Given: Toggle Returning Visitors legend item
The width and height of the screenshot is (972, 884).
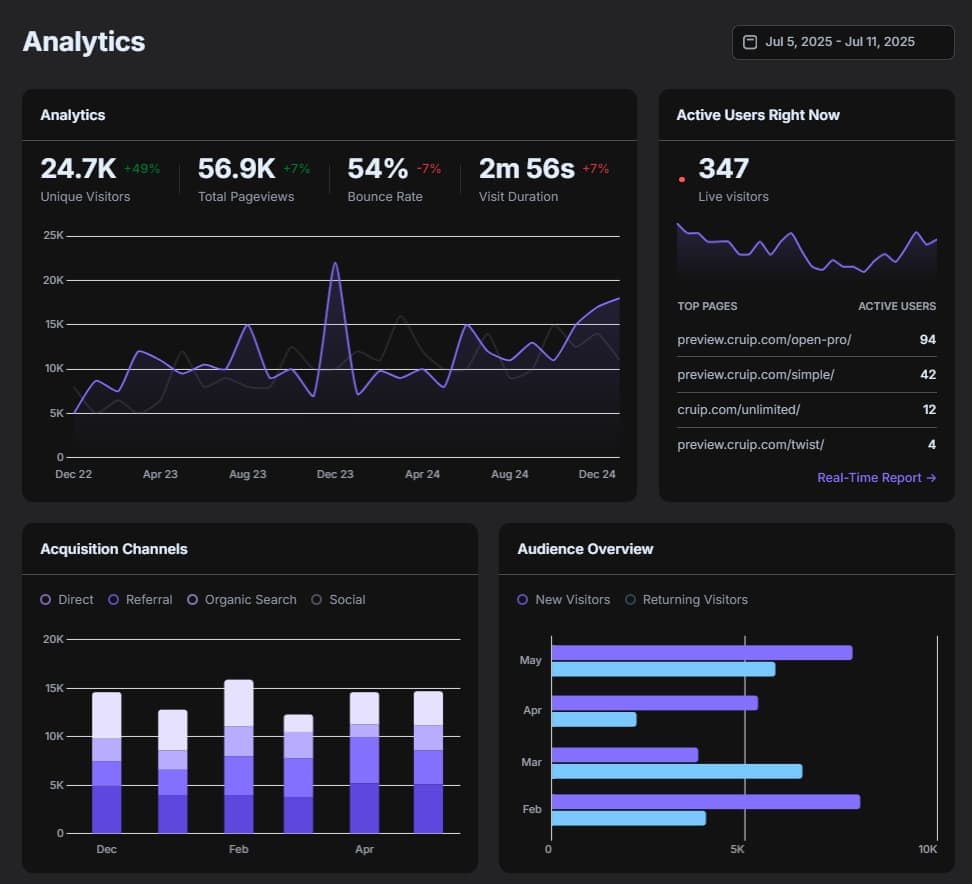Looking at the screenshot, I should pyautogui.click(x=686, y=600).
